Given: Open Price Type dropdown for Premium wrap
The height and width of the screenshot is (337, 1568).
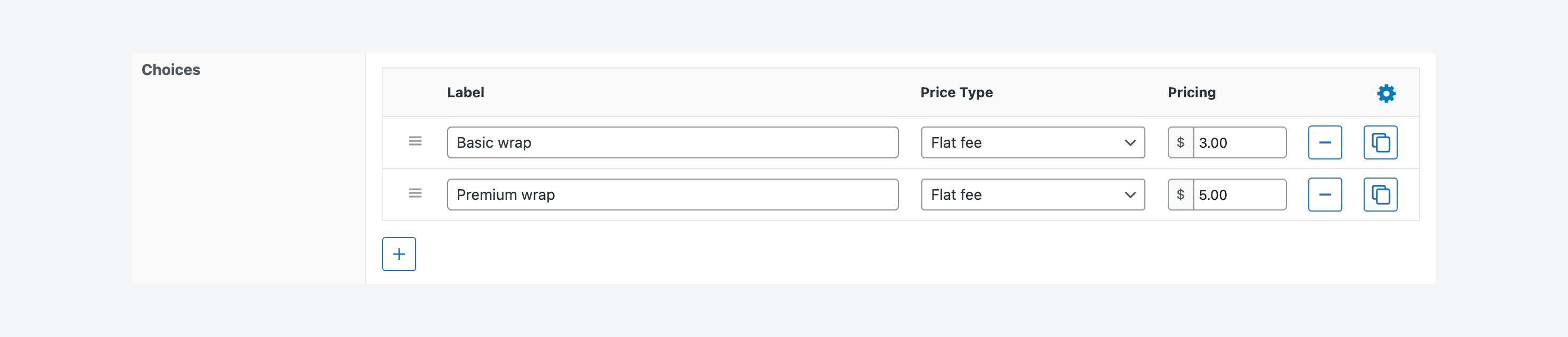Looking at the screenshot, I should (x=1033, y=195).
